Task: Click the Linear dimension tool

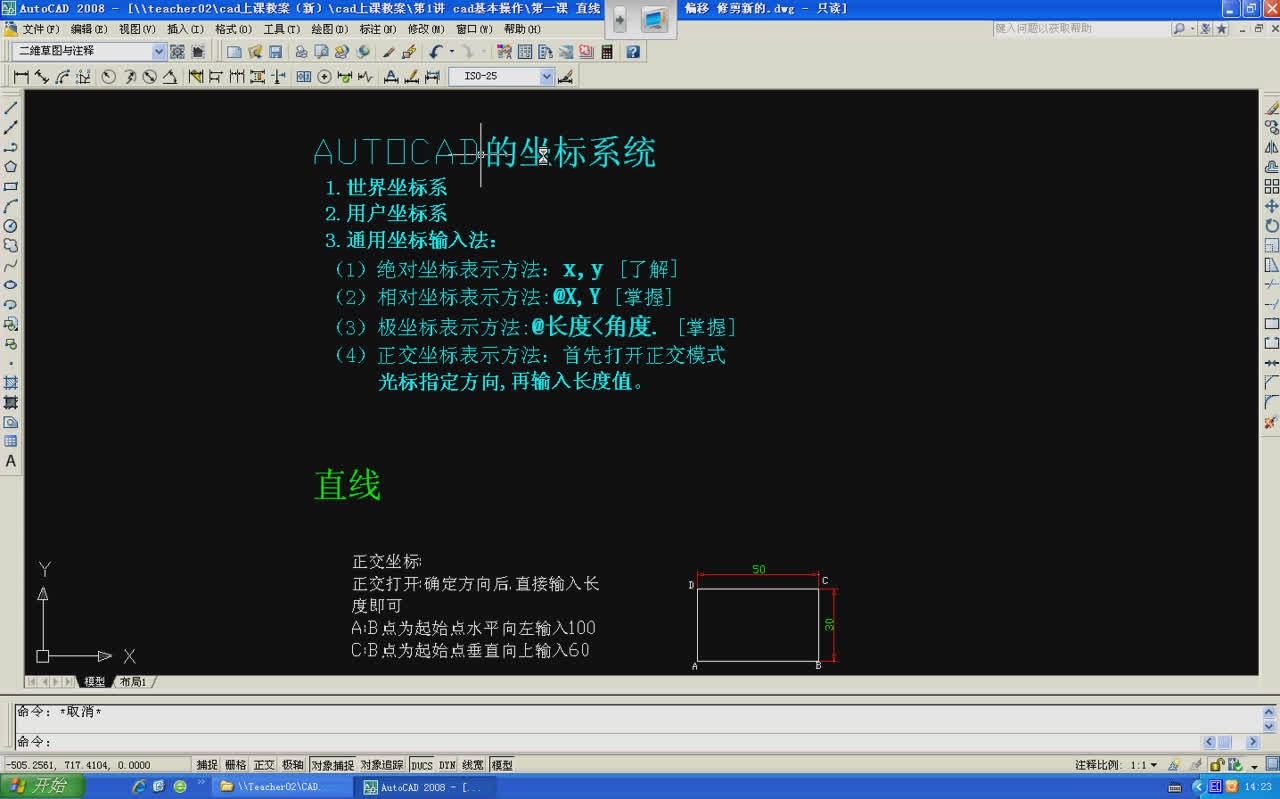Action: click(x=21, y=77)
